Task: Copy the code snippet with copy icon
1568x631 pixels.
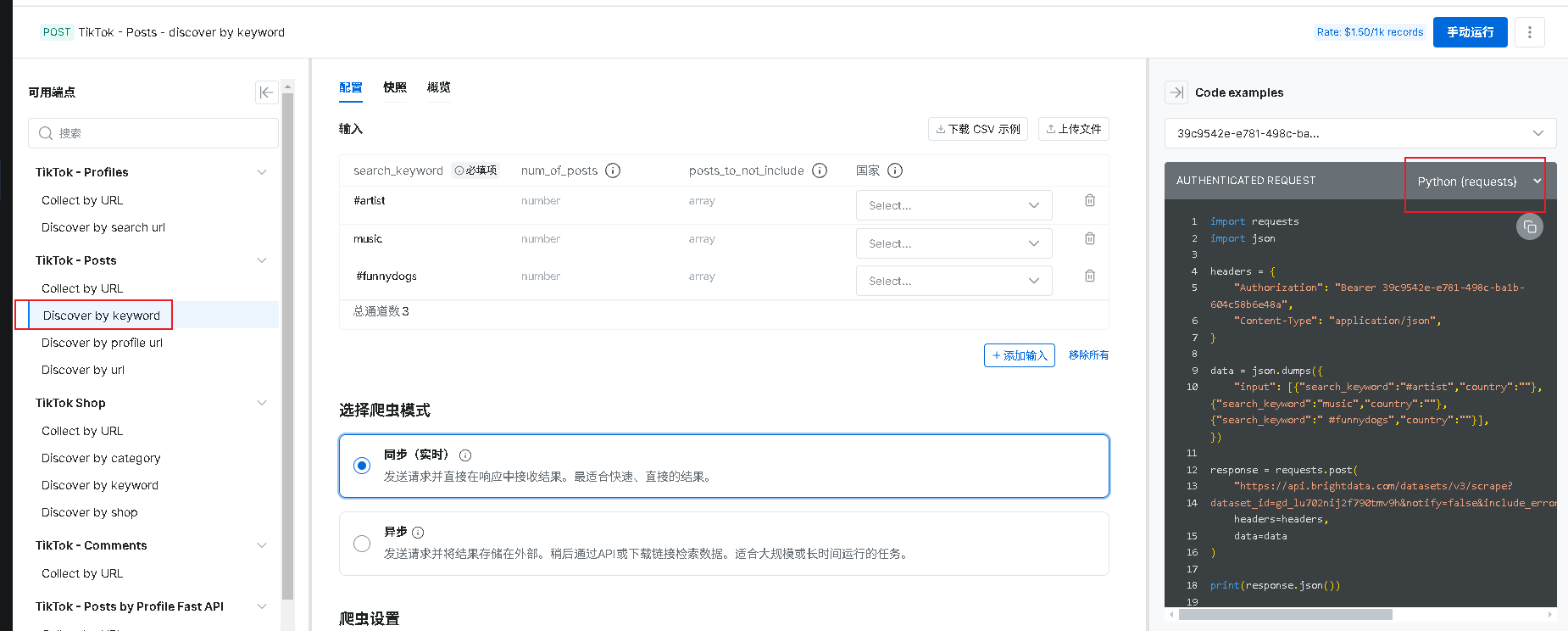Action: pos(1529,226)
